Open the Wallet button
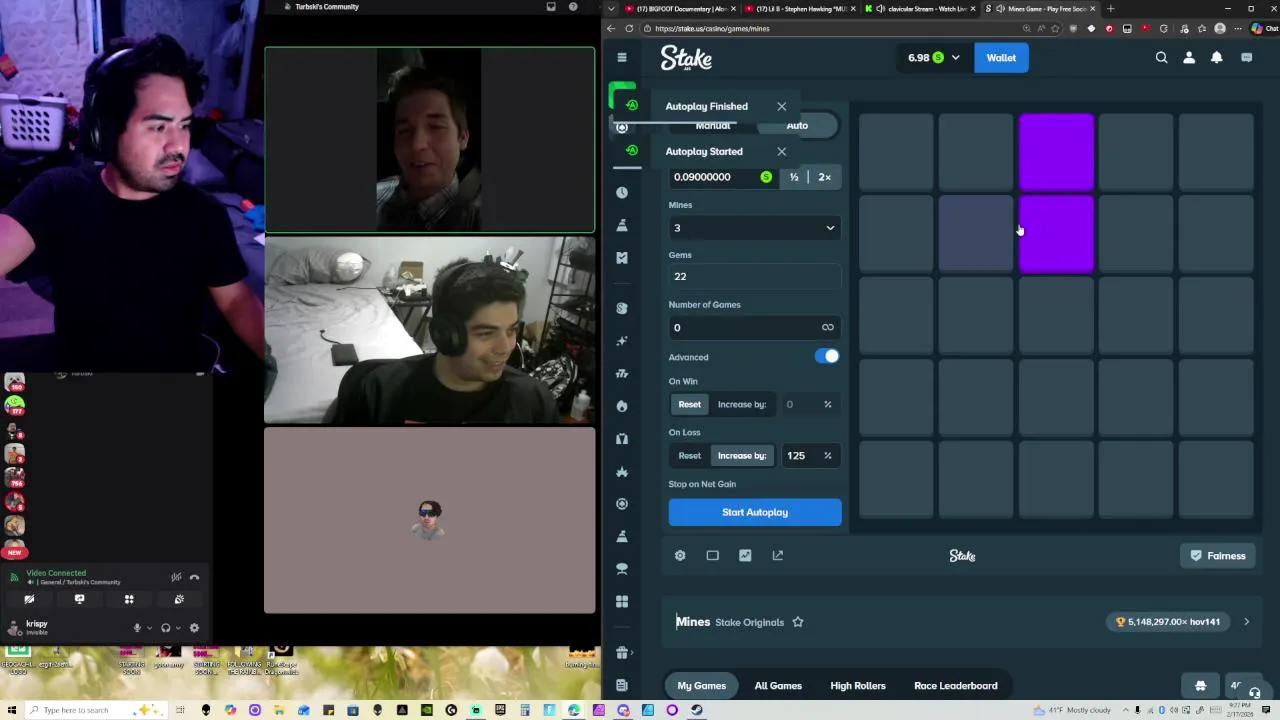Screen dimensions: 1280x720 (1001, 58)
